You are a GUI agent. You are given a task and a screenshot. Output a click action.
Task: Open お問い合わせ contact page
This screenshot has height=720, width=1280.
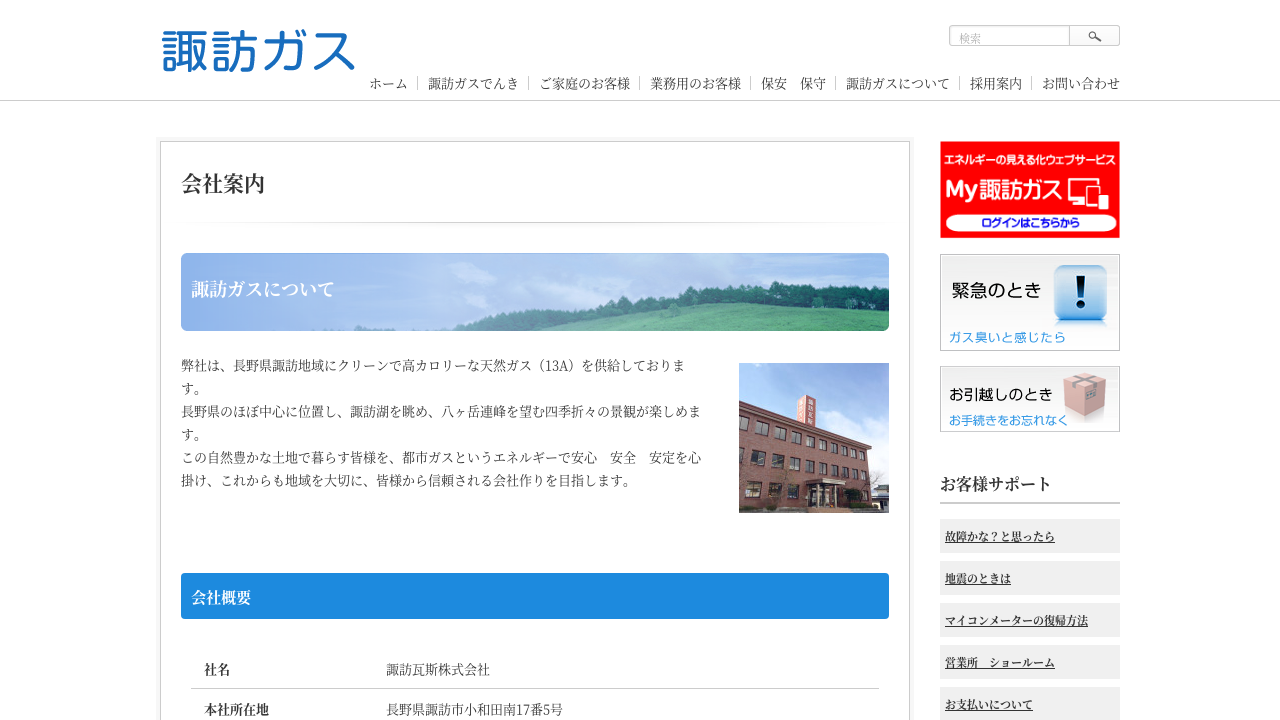click(1080, 83)
